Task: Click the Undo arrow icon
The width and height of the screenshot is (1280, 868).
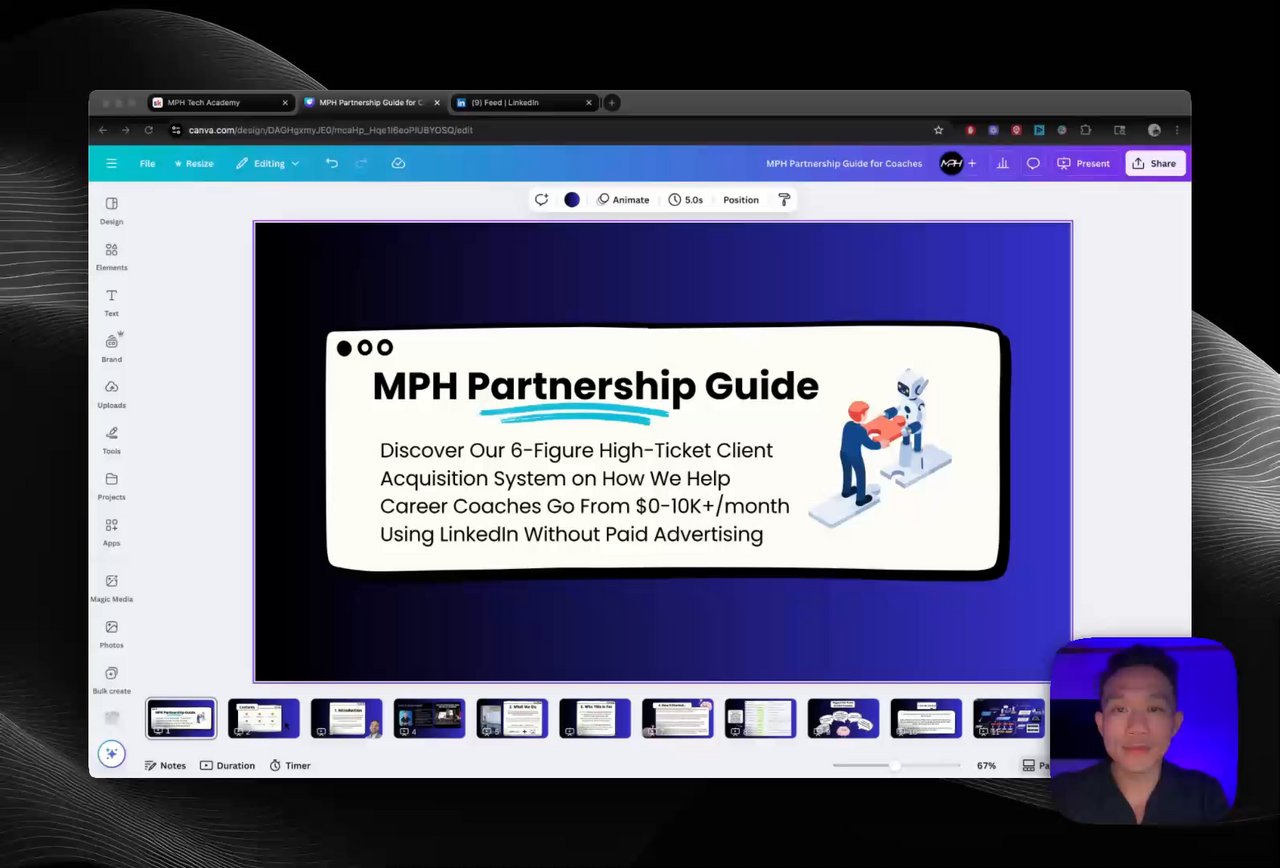Action: click(332, 163)
